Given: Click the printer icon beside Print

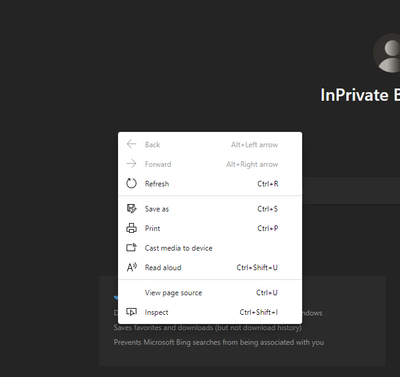Looking at the screenshot, I should (131, 228).
